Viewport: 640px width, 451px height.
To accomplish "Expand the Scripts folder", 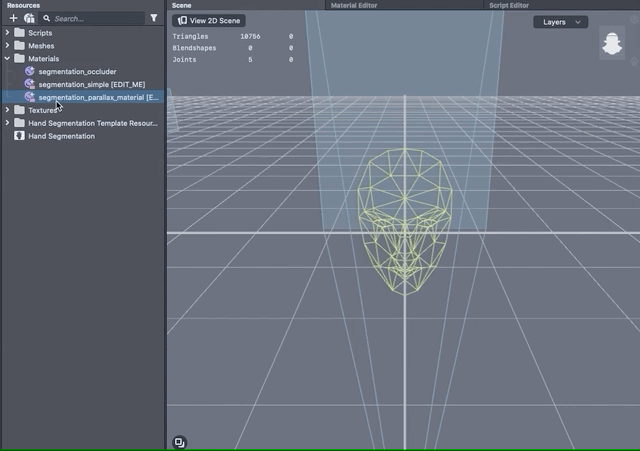I will click(x=8, y=33).
